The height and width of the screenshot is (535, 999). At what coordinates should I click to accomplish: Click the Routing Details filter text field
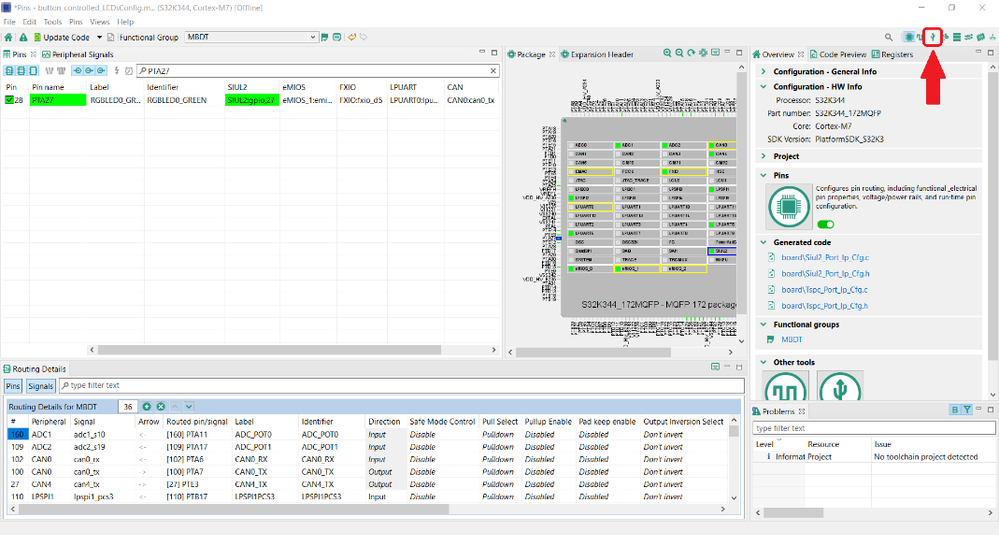(x=401, y=385)
